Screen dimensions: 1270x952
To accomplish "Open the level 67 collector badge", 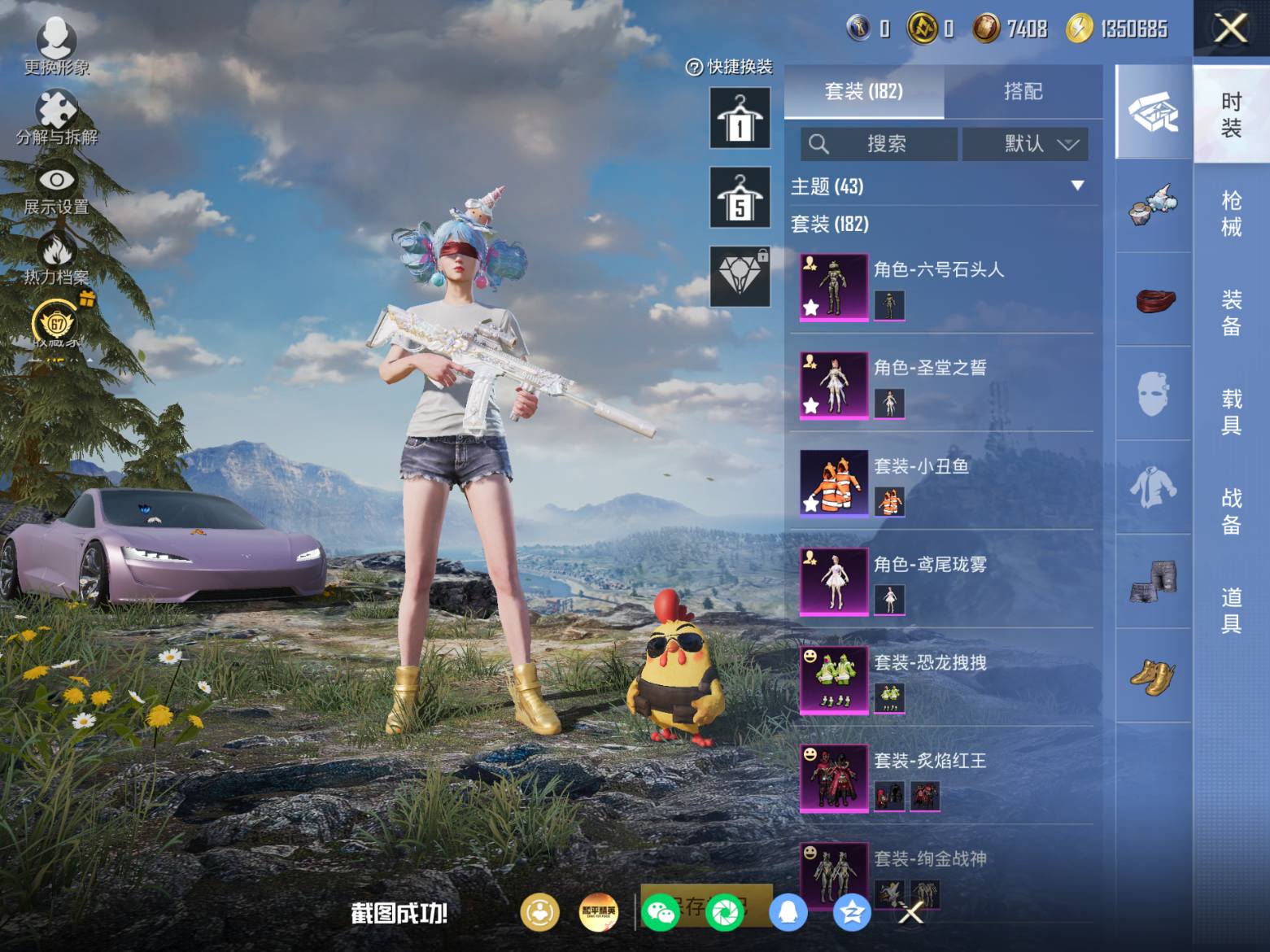I will (58, 323).
